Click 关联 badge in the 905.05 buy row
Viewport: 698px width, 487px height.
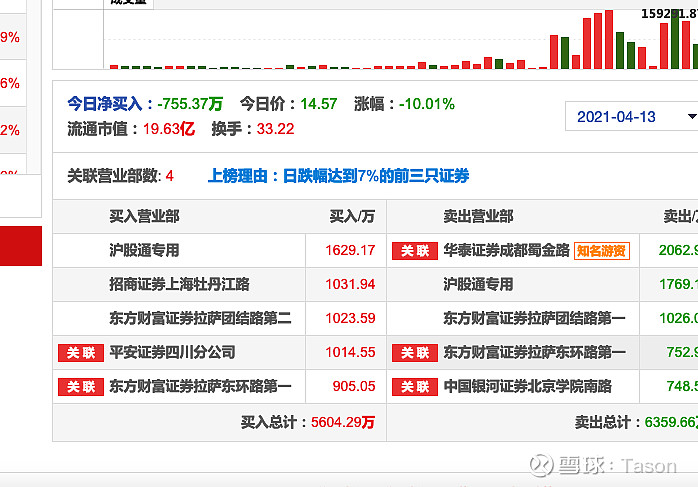point(81,387)
